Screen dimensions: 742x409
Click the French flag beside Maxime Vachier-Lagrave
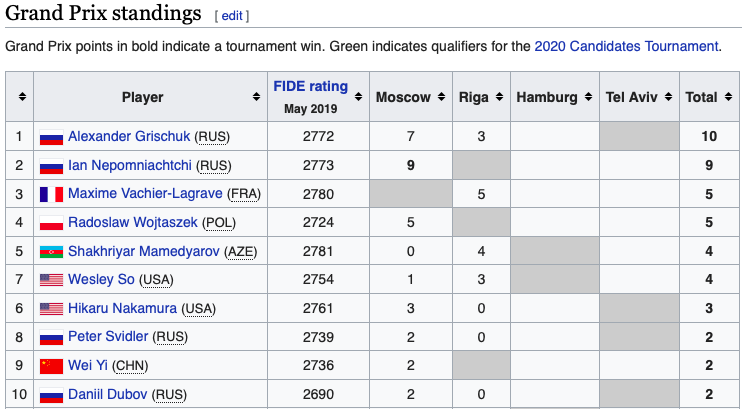point(50,194)
